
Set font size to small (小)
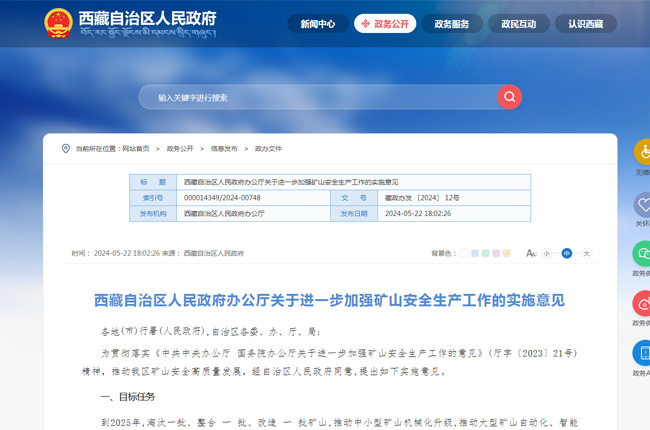pyautogui.click(x=546, y=254)
